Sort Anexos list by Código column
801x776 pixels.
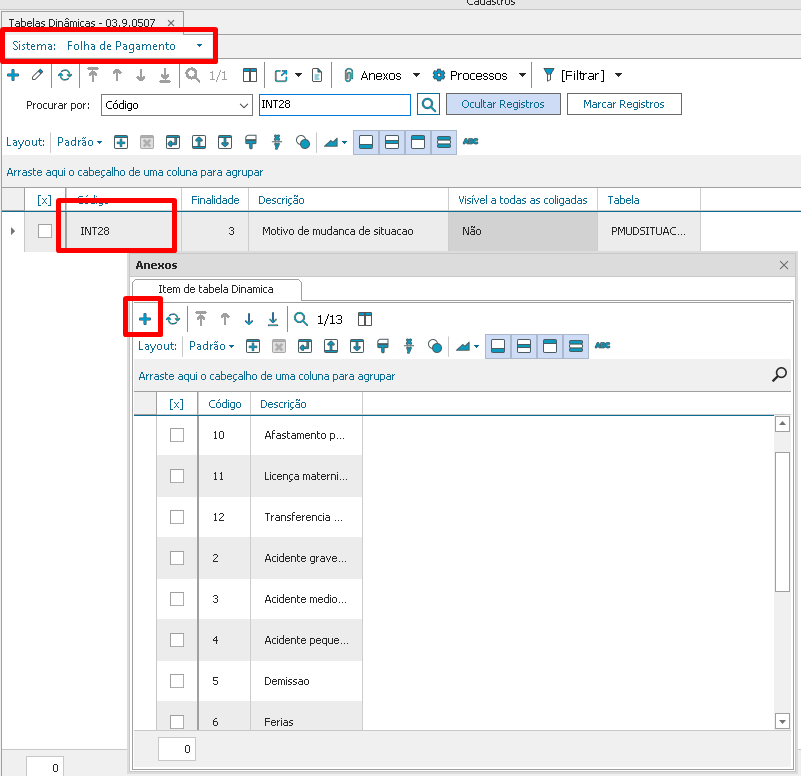pos(225,404)
